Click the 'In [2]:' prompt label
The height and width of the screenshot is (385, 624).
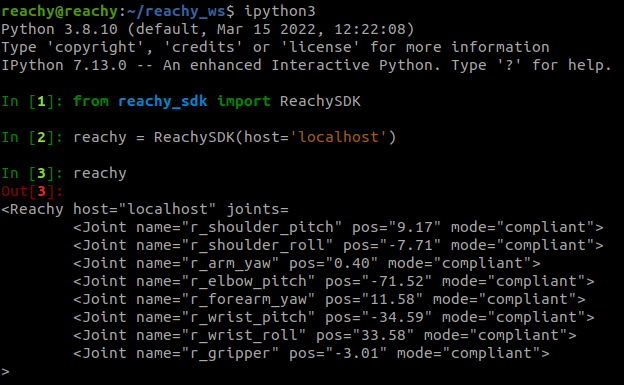[x=32, y=137]
